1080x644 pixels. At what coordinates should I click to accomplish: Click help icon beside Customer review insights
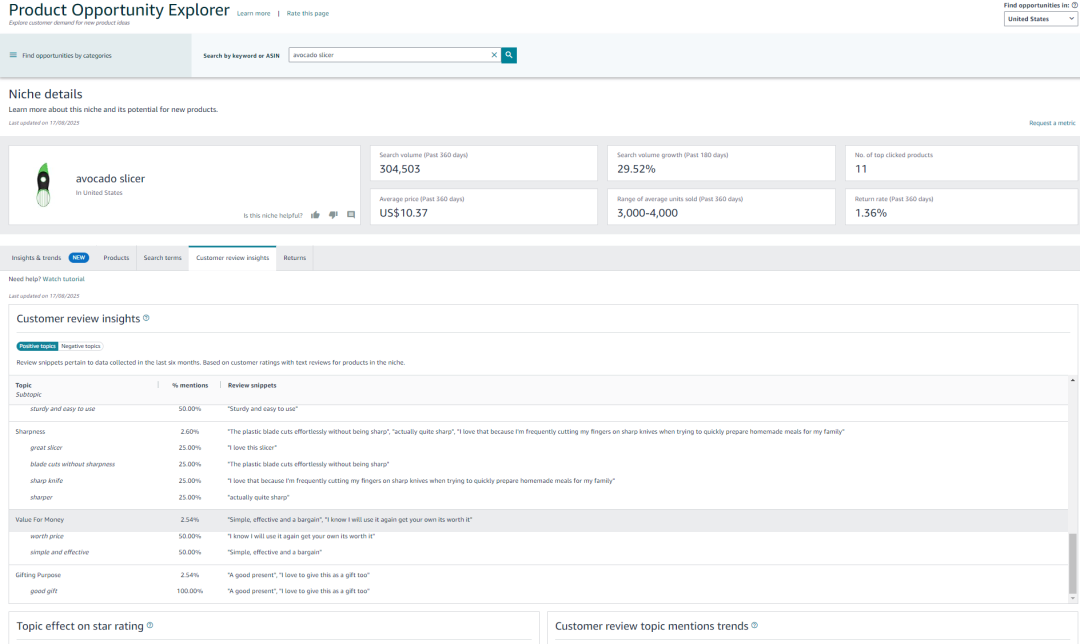146,318
